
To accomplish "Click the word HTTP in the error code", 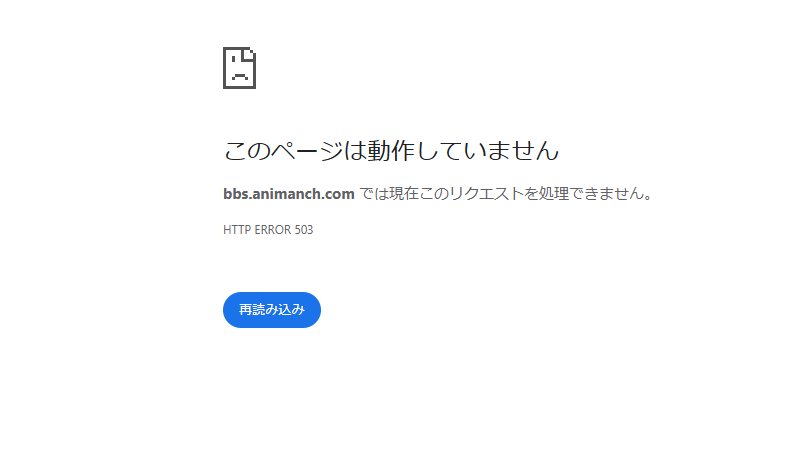I will coord(237,230).
